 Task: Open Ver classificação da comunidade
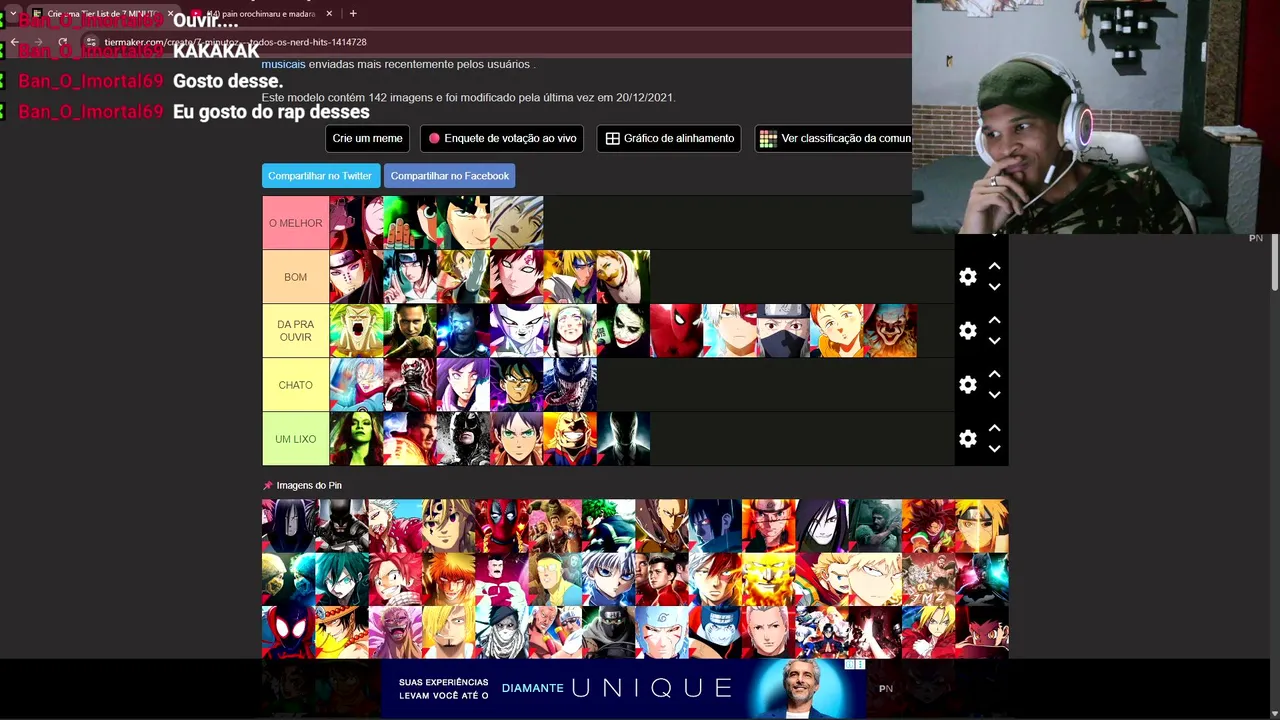click(x=834, y=138)
